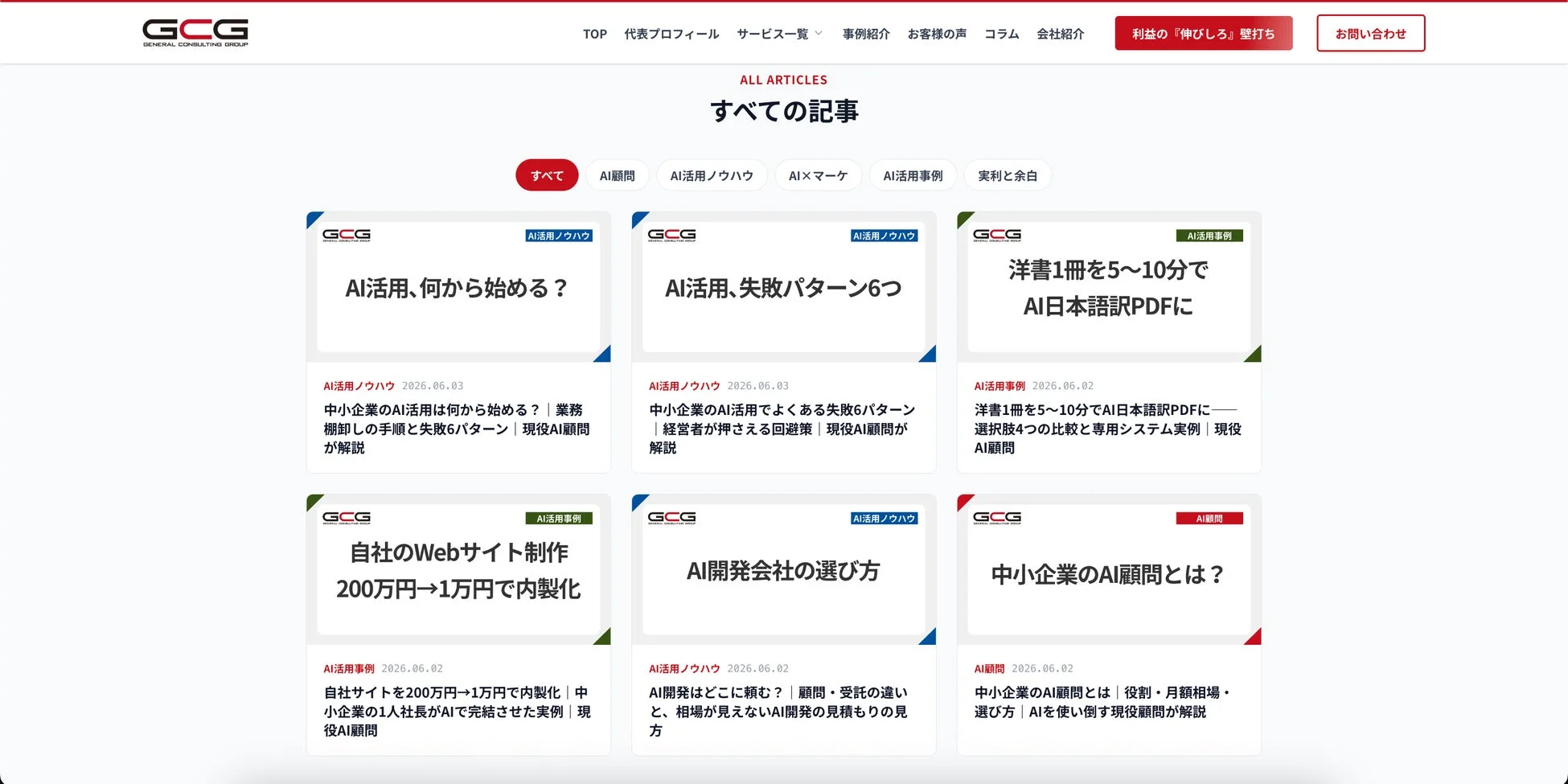Click the ALL ARTICLES heading text
Screen dimensions: 1568x784
tap(783, 80)
